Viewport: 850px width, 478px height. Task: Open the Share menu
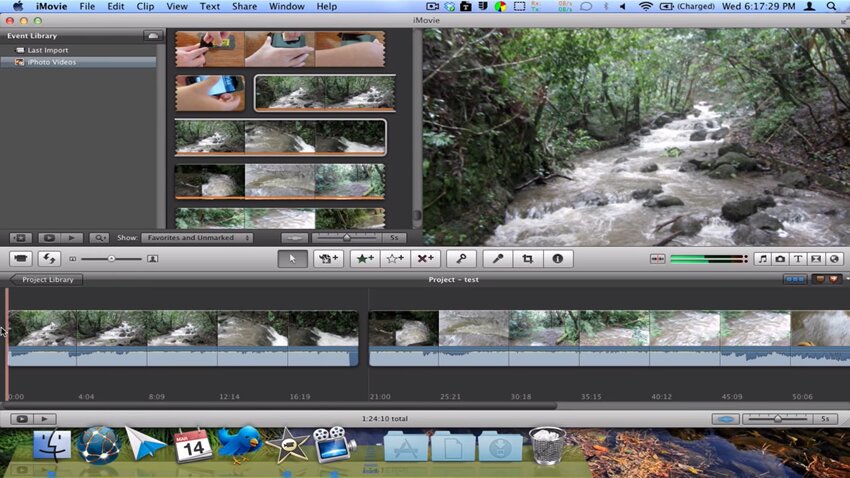[244, 7]
